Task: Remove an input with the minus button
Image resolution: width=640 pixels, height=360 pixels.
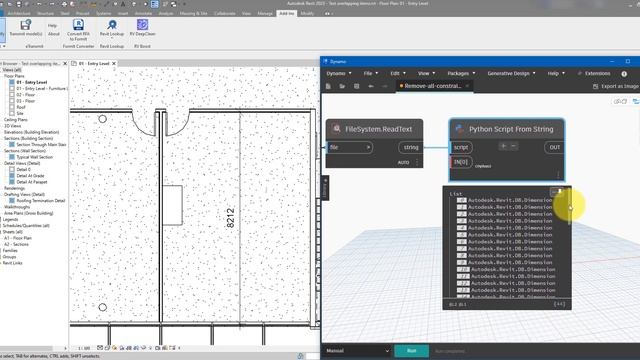Action: coord(513,146)
